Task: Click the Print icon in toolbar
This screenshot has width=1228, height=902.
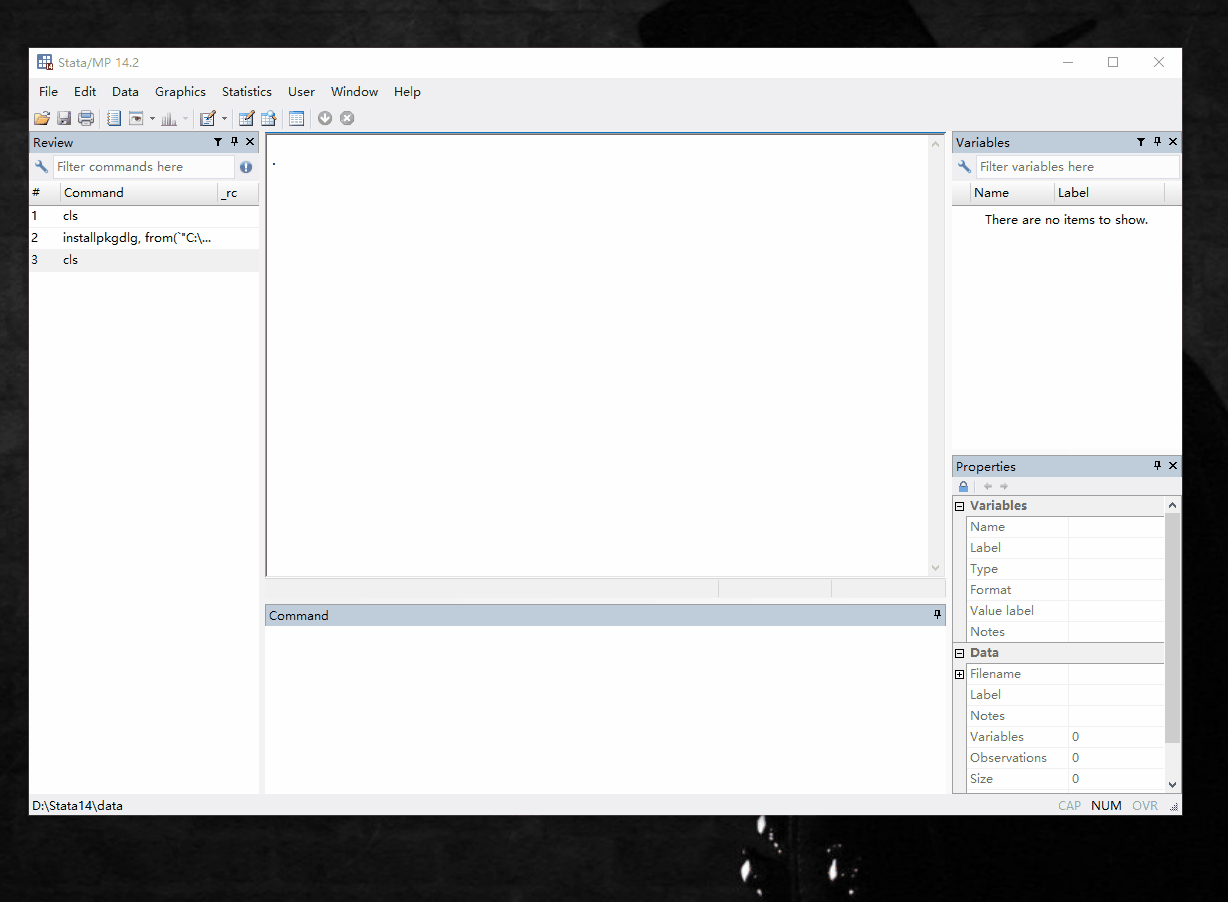Action: tap(86, 118)
